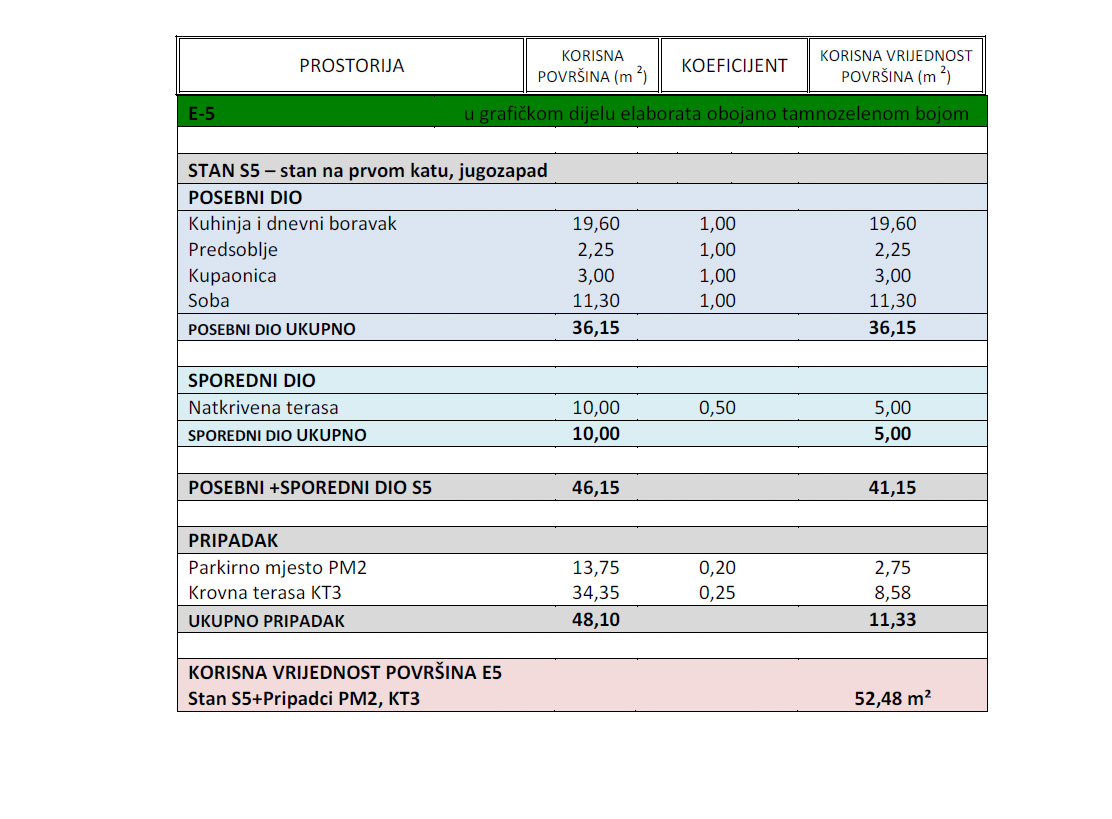Click the Soba area value 11,30
Screen dimensions: 1112x819
click(596, 301)
